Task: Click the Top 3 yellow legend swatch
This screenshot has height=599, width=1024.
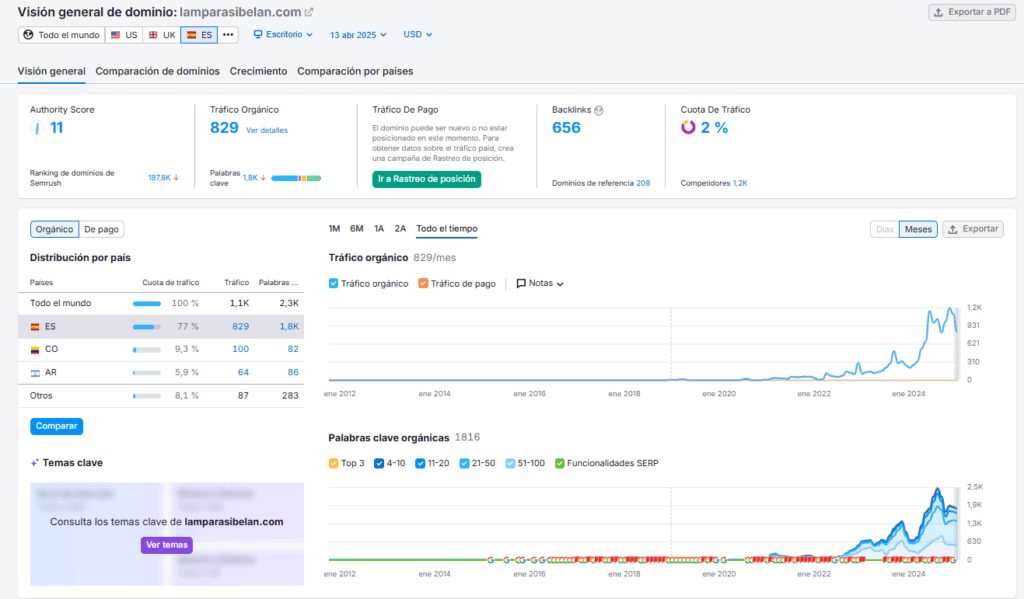Action: click(x=334, y=463)
